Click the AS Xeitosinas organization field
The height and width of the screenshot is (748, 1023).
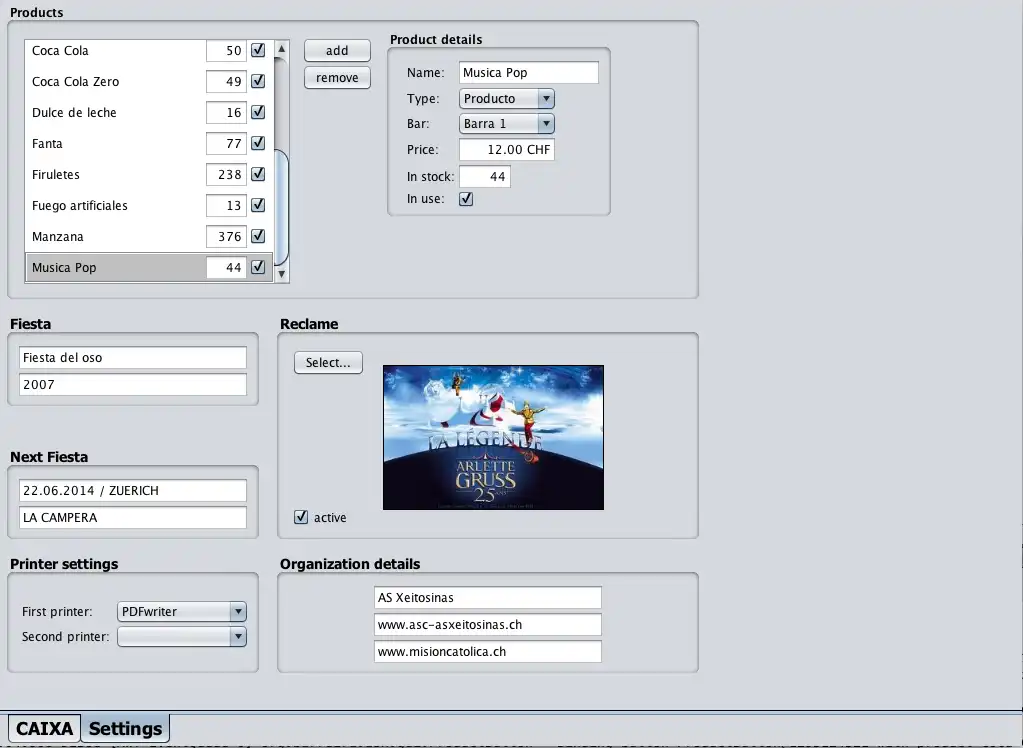(488, 597)
